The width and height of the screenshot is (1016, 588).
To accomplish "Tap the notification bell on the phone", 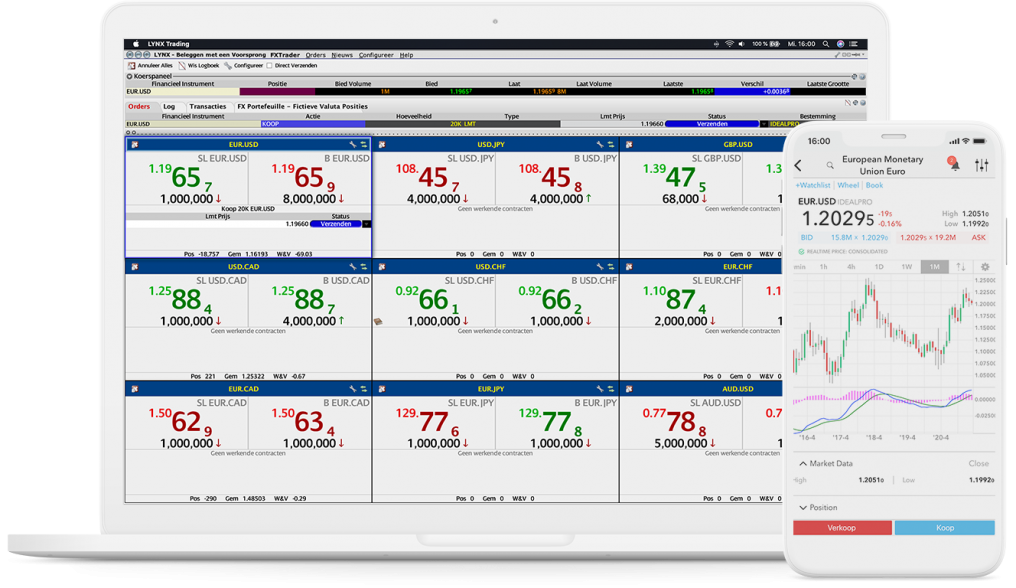I will tap(955, 166).
